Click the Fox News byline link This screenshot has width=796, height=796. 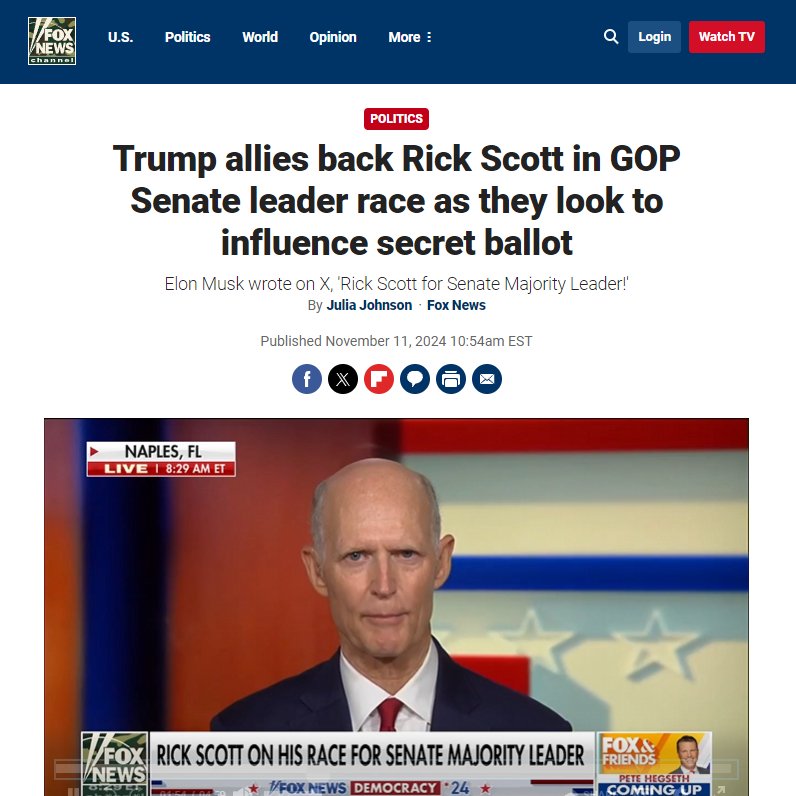point(456,305)
